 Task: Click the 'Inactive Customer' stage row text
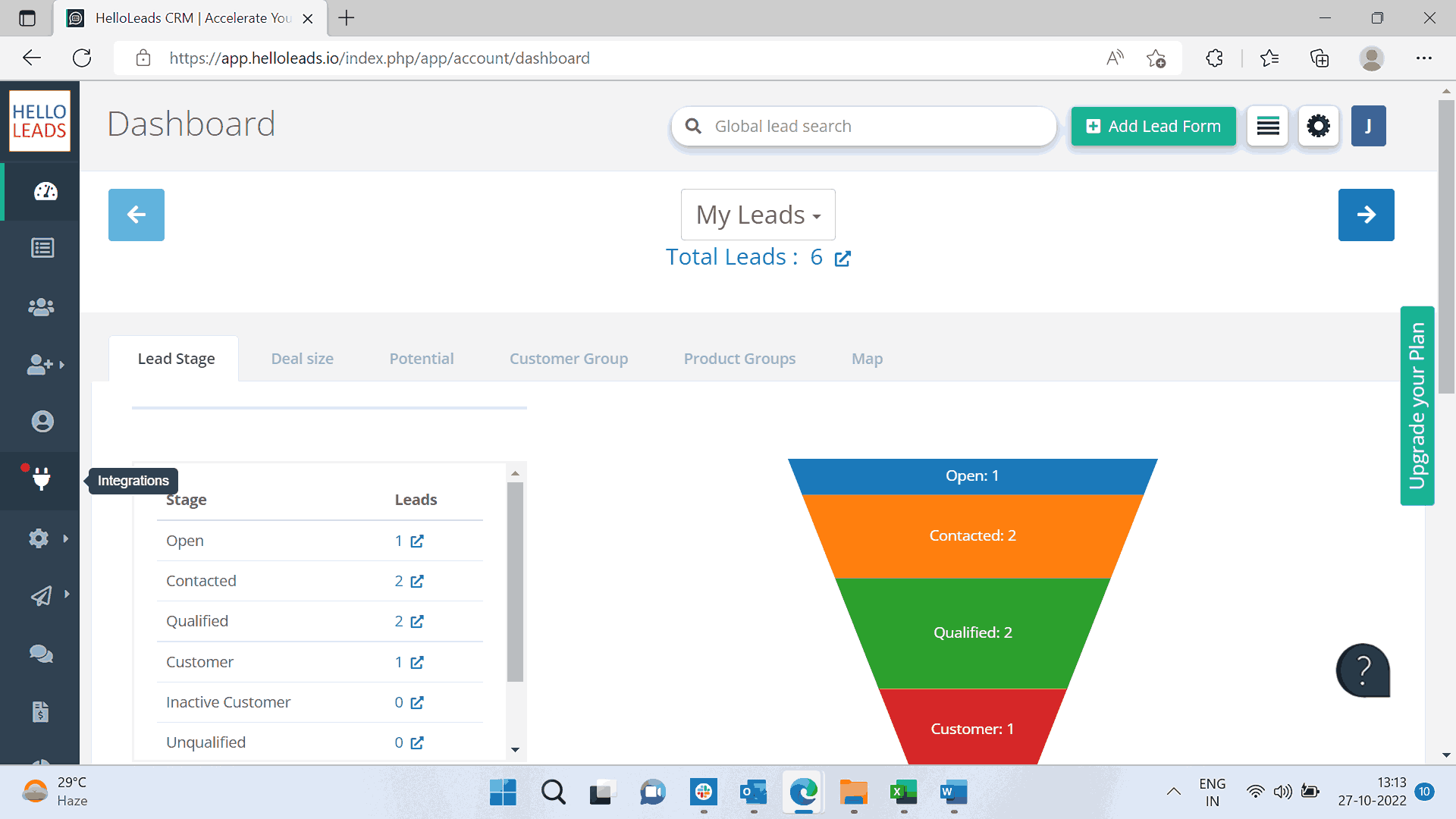(228, 703)
